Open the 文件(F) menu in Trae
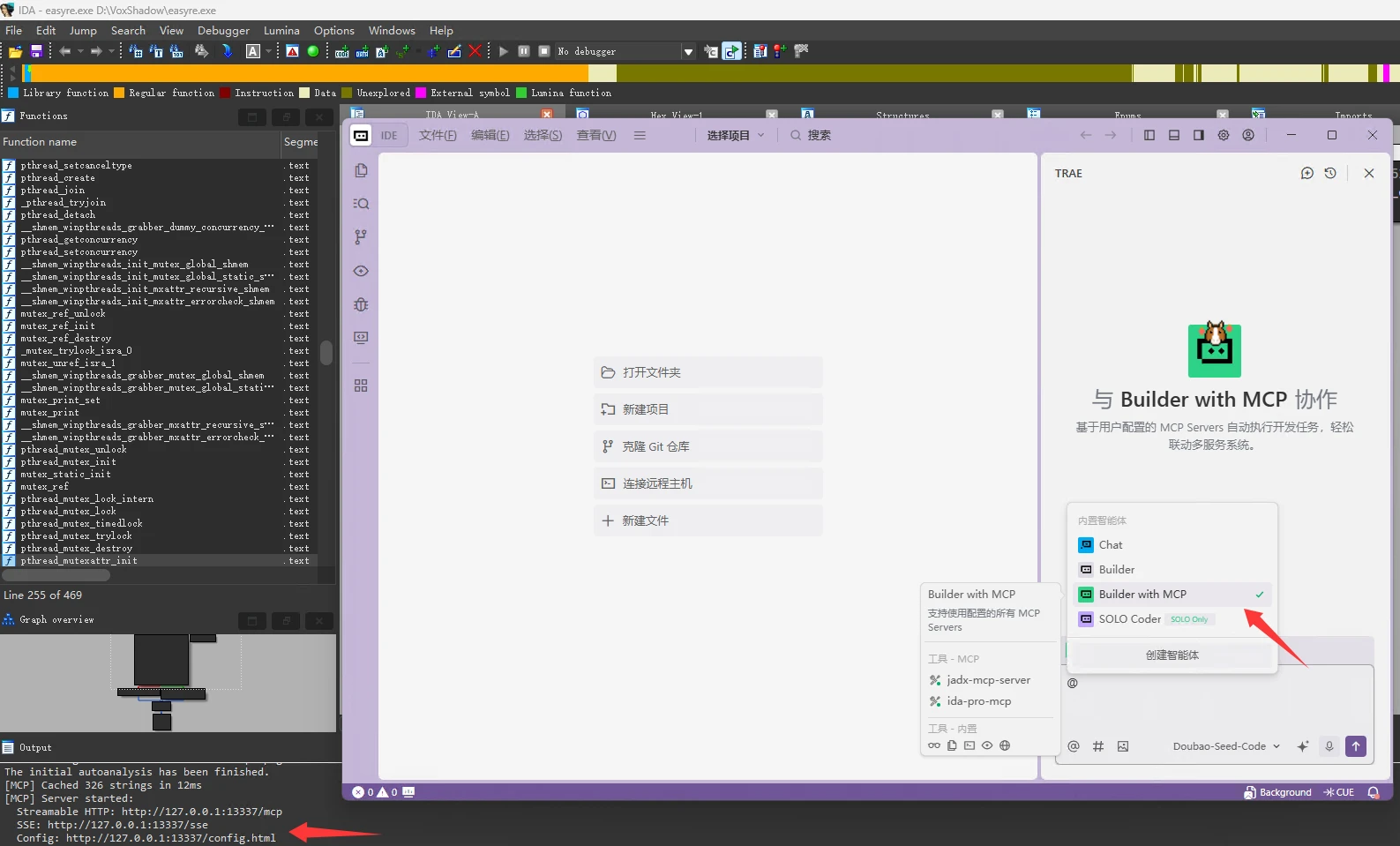The height and width of the screenshot is (846, 1400). 438,135
